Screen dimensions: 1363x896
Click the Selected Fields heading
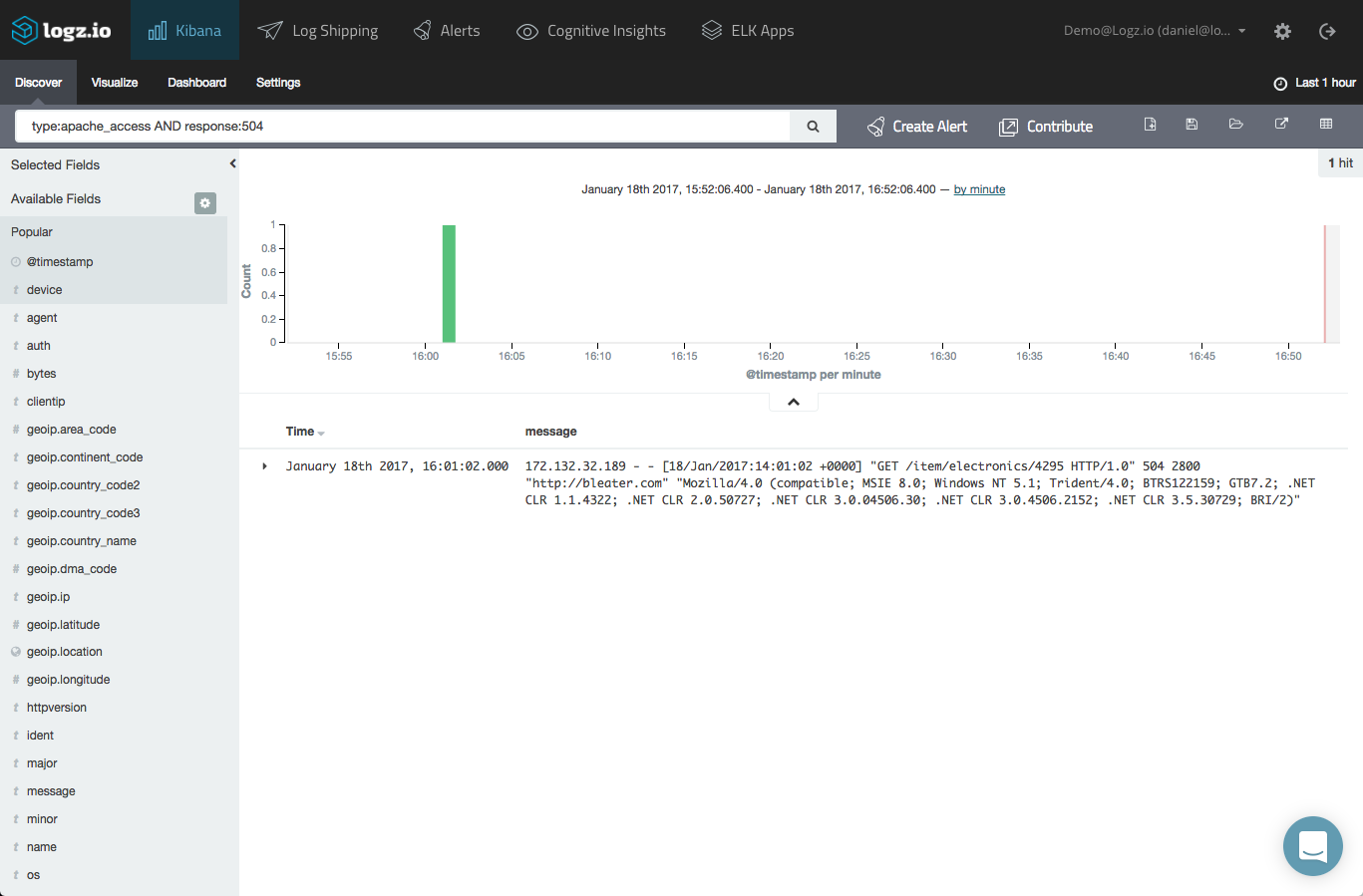[56, 165]
